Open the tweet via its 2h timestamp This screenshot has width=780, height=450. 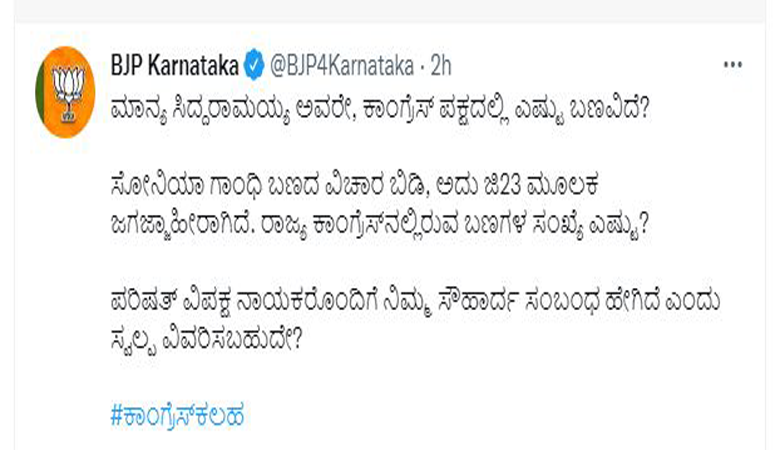click(x=441, y=65)
